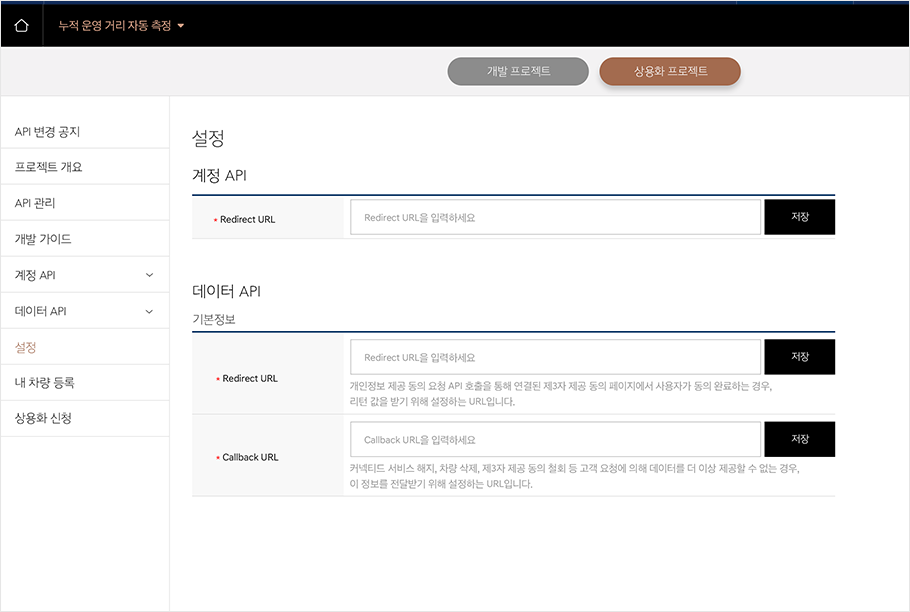This screenshot has height=612, width=910.
Task: Click 상용화 신청 in the sidebar
Action: pos(43,418)
